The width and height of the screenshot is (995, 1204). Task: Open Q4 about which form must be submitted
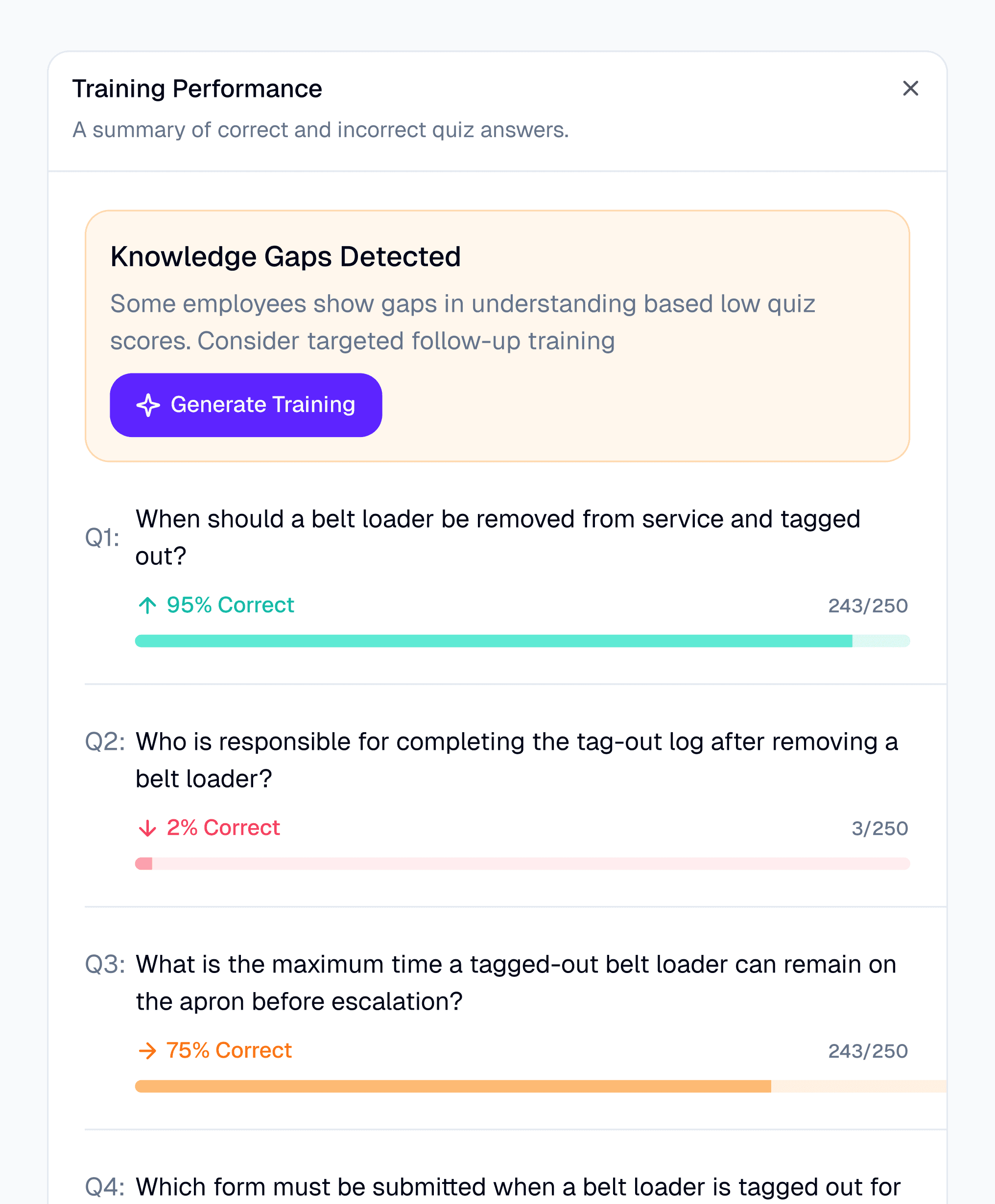coord(518,1187)
